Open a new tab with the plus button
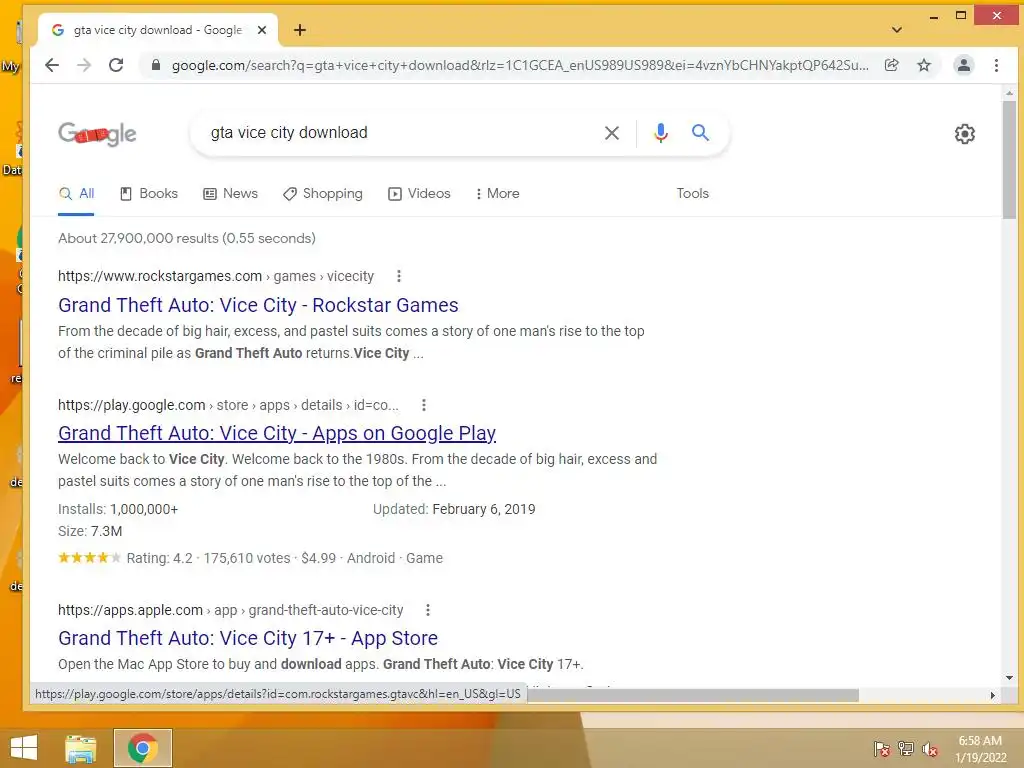The width and height of the screenshot is (1024, 768). [300, 30]
